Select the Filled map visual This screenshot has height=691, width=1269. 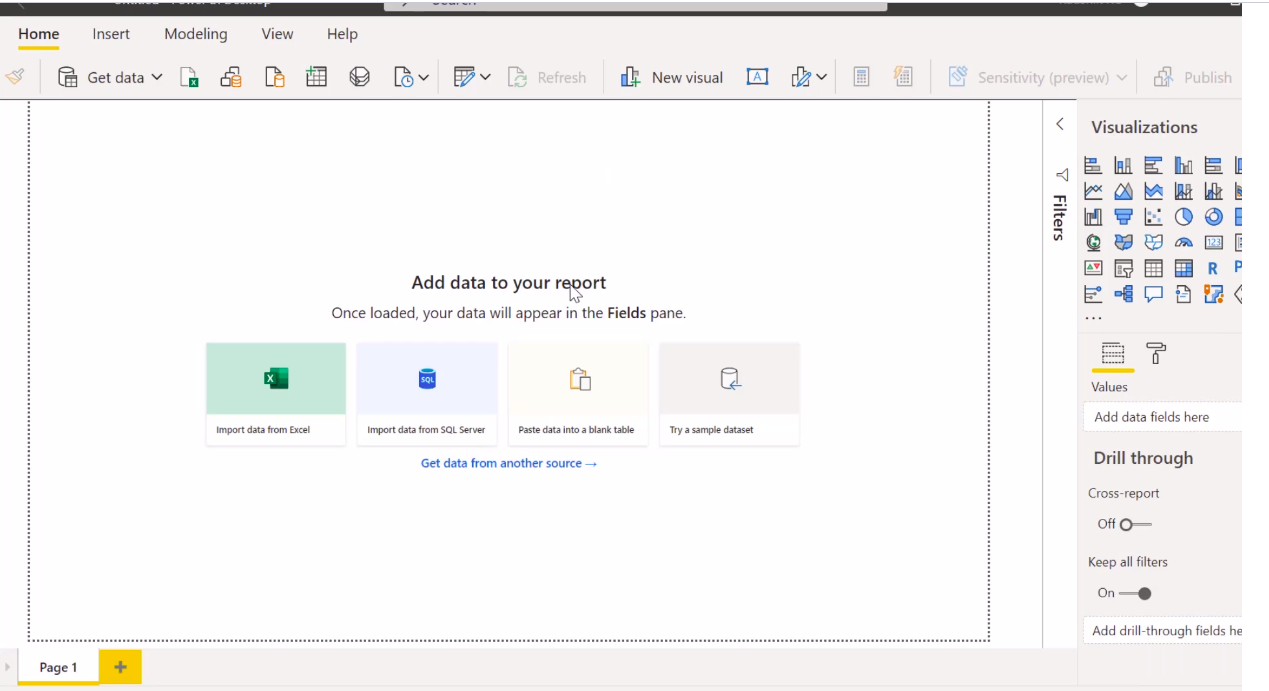pyautogui.click(x=1123, y=242)
